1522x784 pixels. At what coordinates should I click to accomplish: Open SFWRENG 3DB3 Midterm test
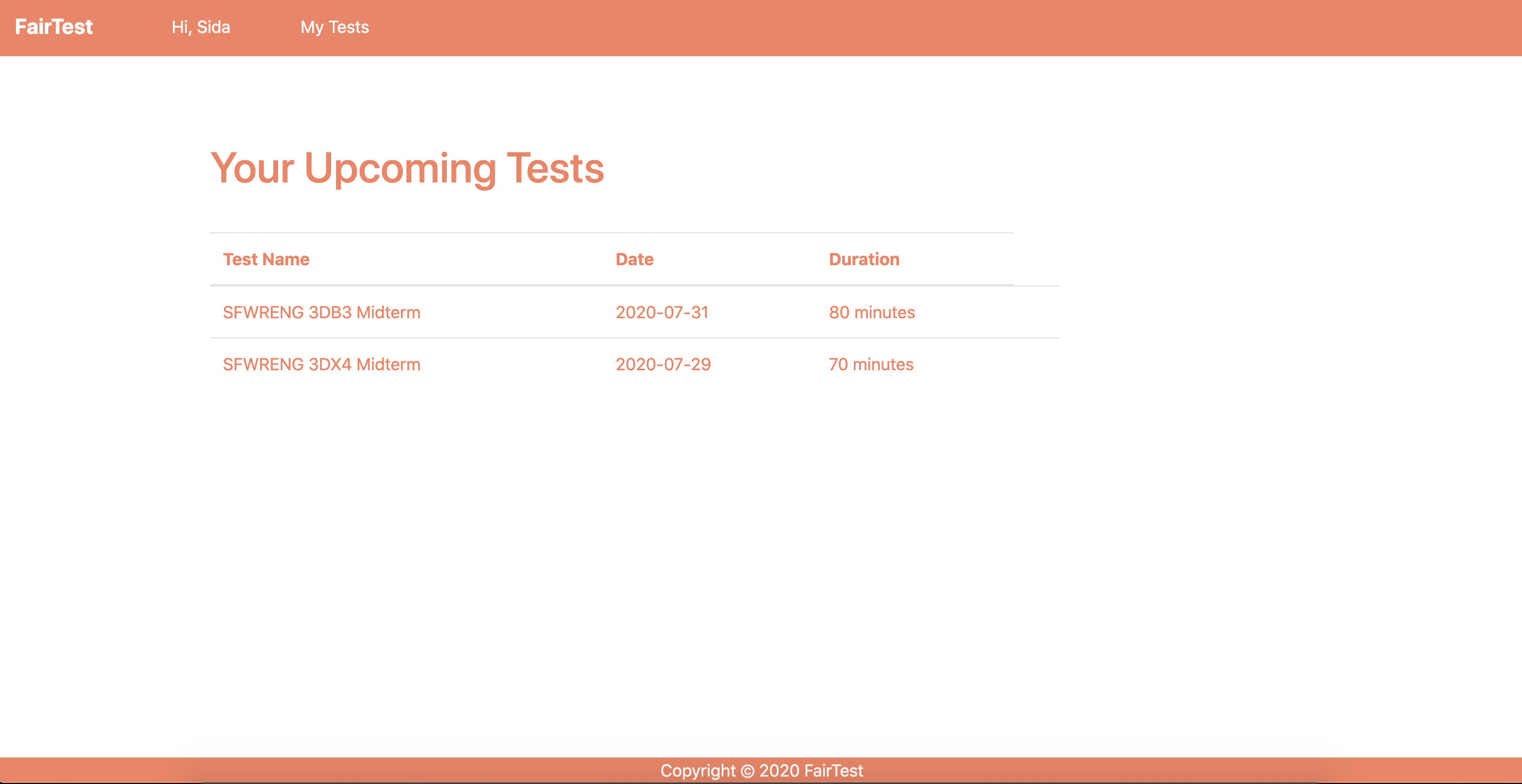pyautogui.click(x=322, y=312)
